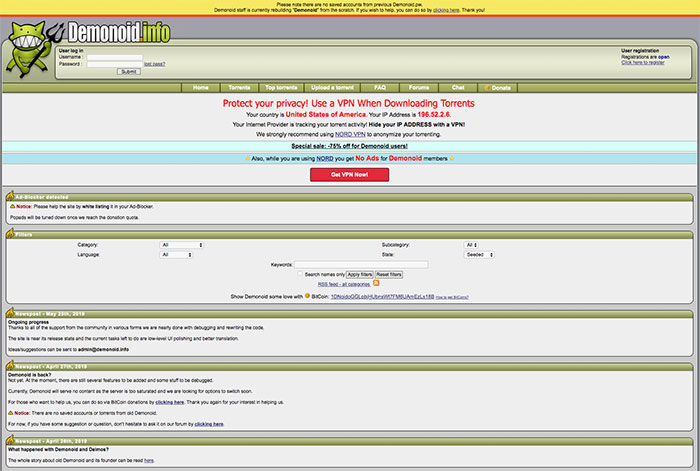The image size is (700, 471).
Task: Click 'clicking here' BitCoin donations link
Action: (170, 402)
